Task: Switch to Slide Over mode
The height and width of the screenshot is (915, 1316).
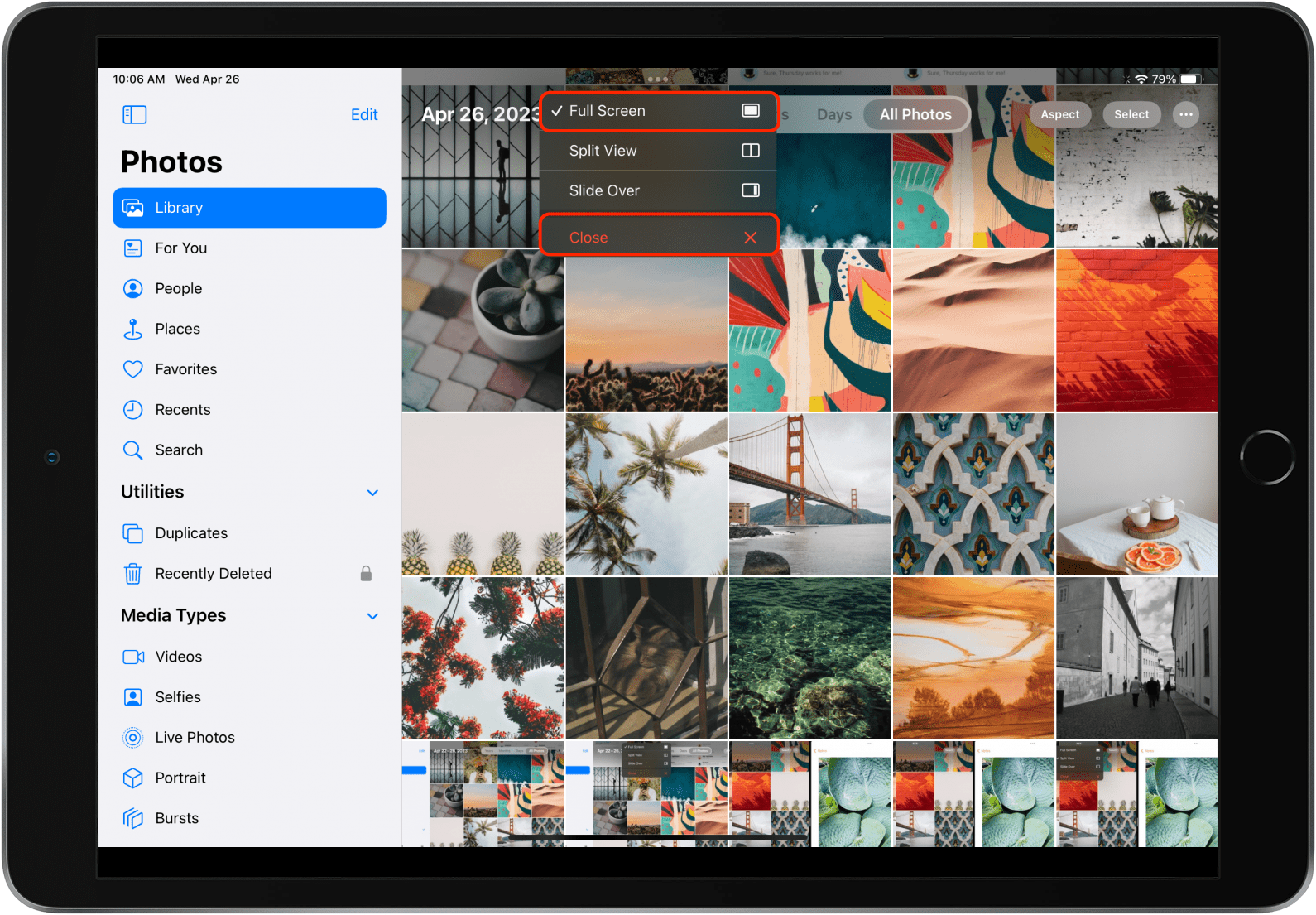Action: [x=658, y=190]
